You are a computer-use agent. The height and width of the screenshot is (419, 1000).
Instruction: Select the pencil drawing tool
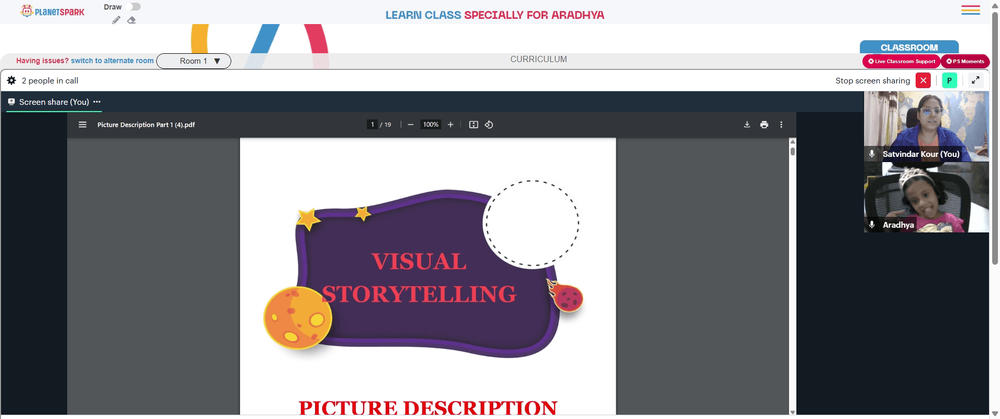point(116,20)
